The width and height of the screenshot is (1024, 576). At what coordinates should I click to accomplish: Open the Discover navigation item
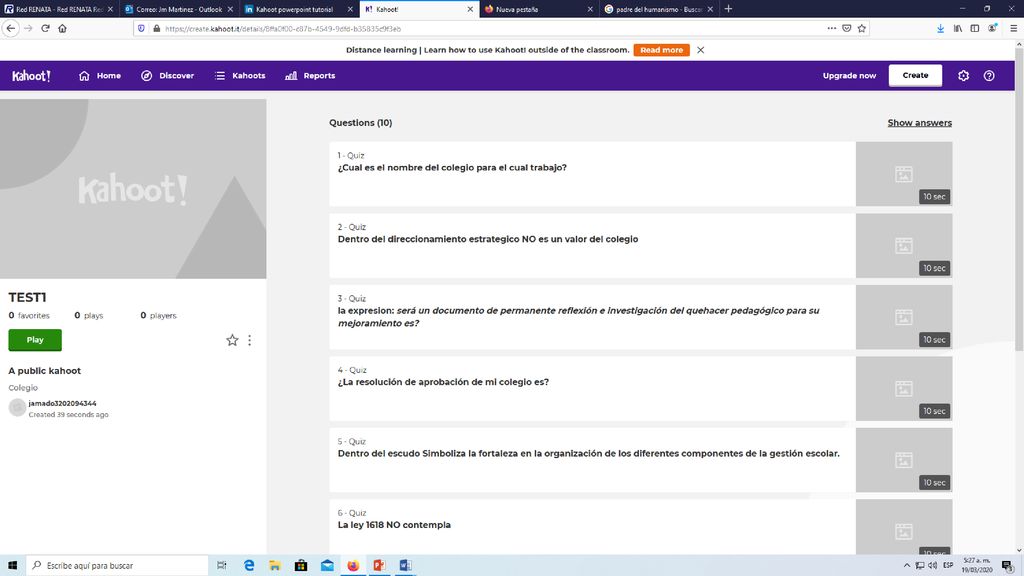167,76
